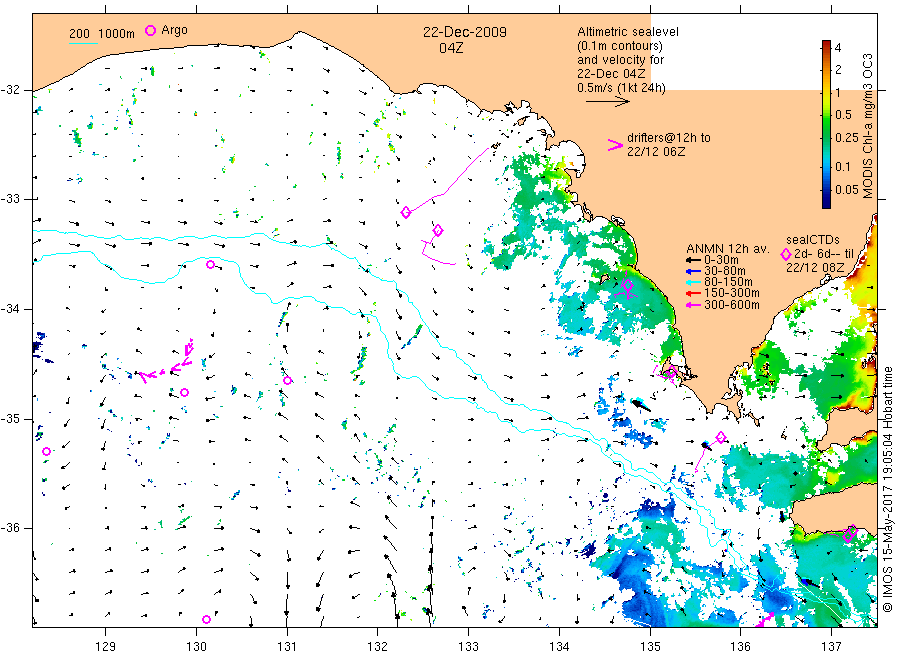
Task: Select sealCTD diamond near 132.7E 33.3S
Action: [x=438, y=230]
